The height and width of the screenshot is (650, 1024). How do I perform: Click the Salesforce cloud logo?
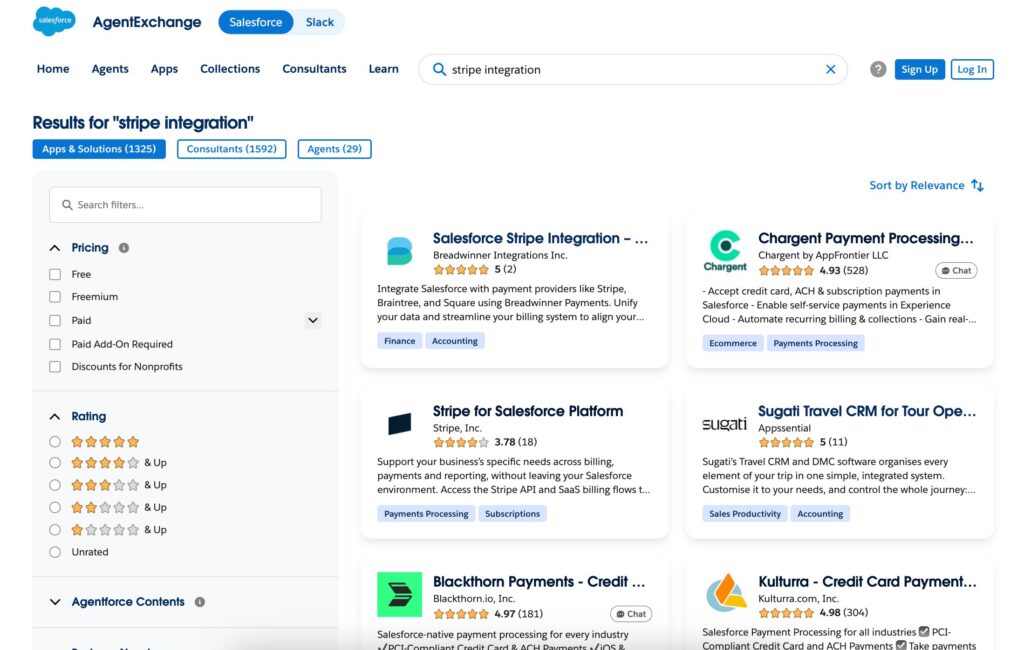(x=54, y=21)
